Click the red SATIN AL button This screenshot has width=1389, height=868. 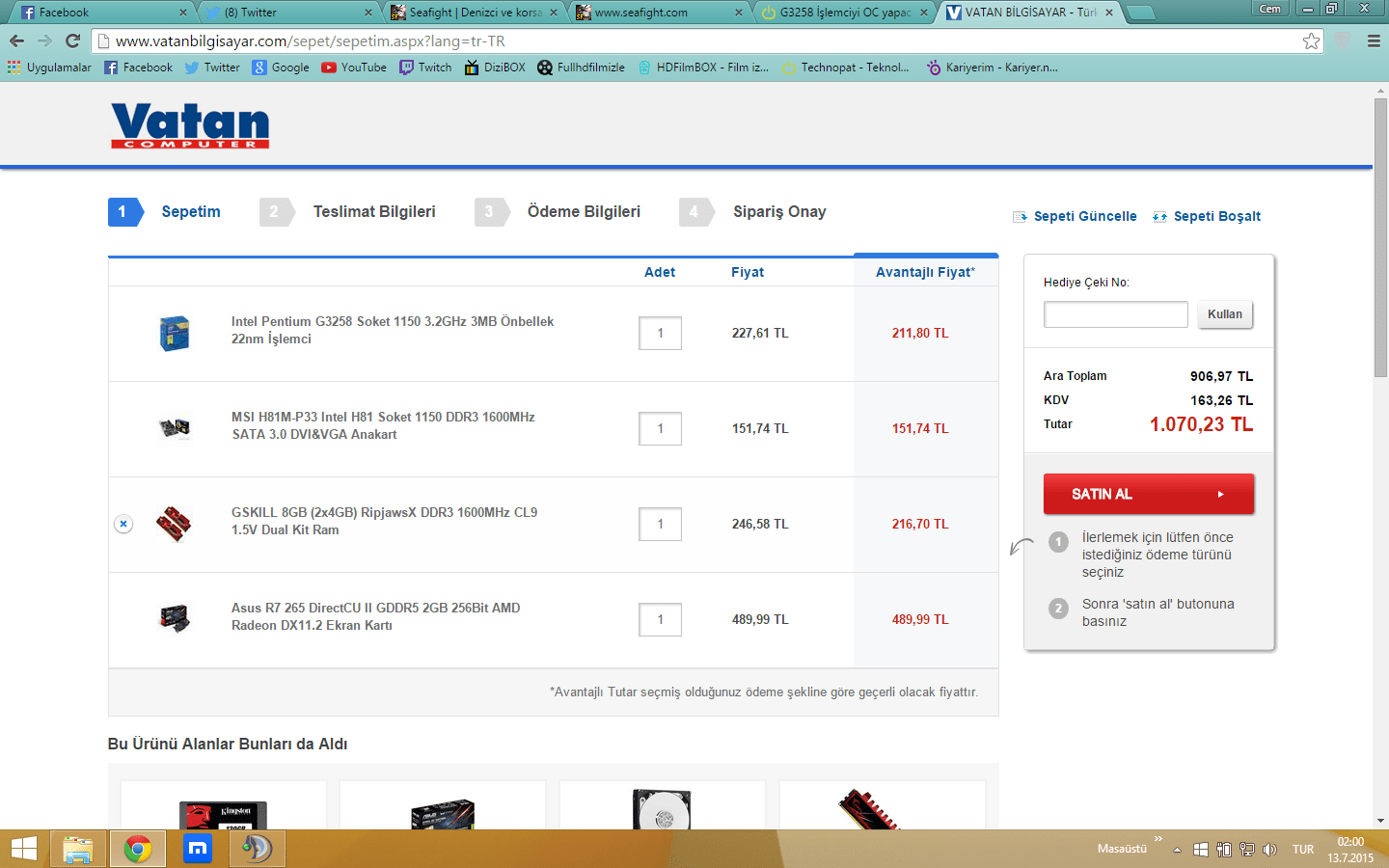click(x=1149, y=494)
